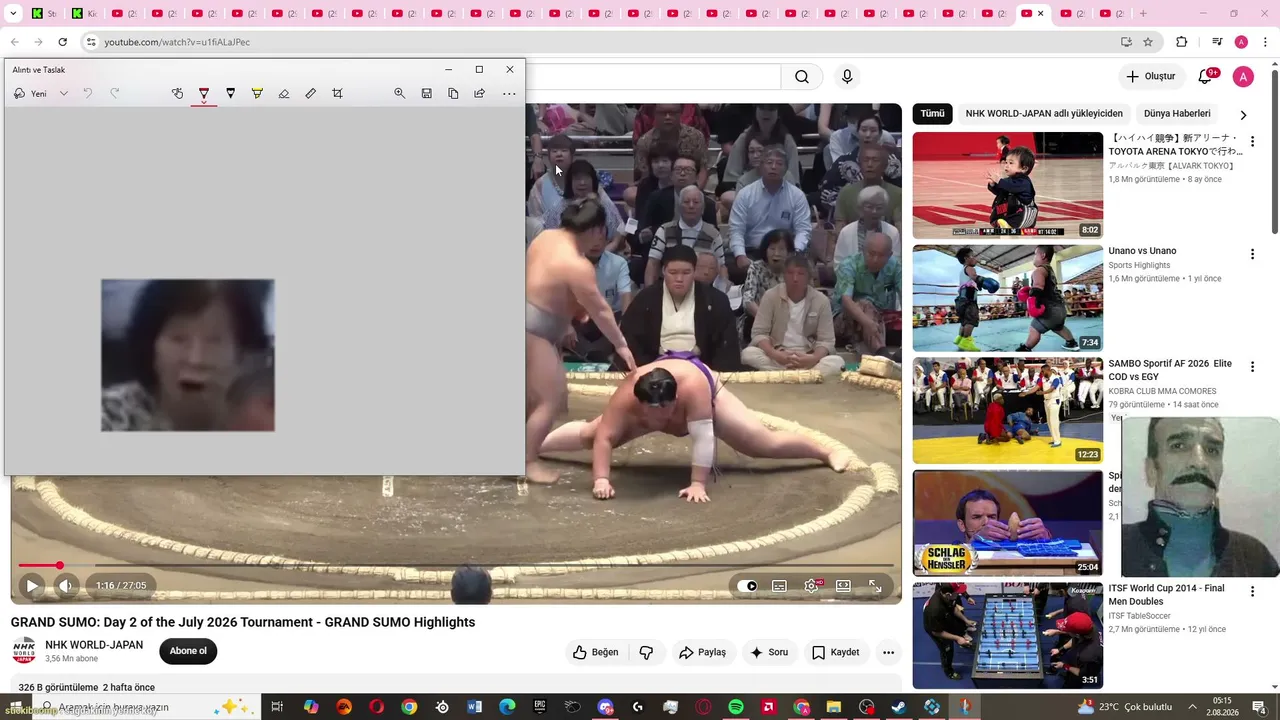
Task: Enter fullscreen in the video player
Action: point(875,586)
